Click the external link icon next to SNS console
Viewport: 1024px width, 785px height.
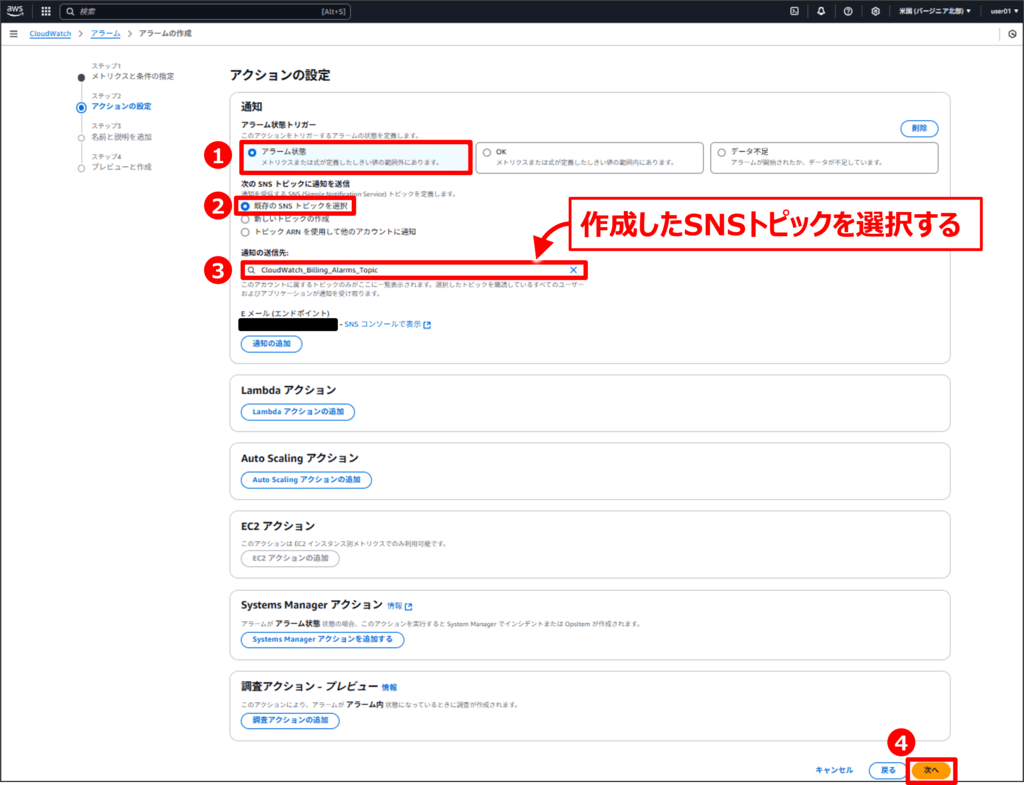point(427,325)
